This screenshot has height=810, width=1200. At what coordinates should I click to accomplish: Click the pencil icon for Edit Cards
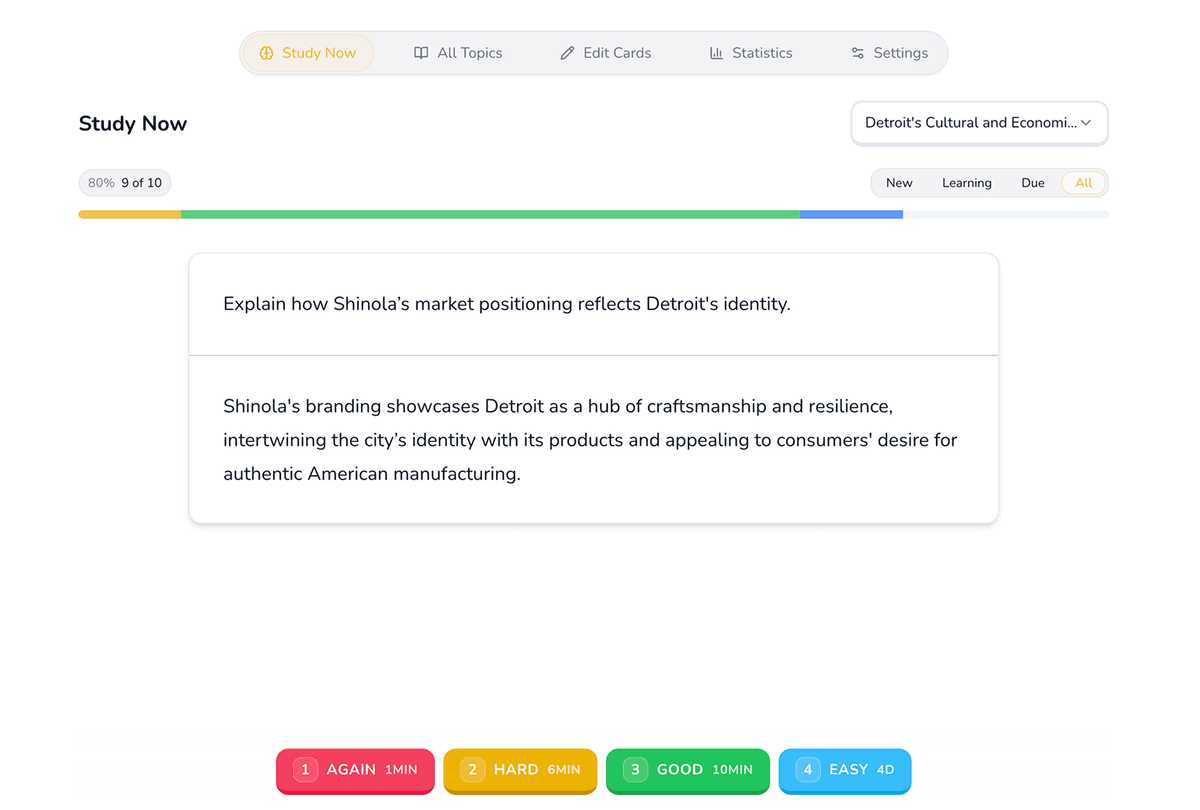(567, 53)
